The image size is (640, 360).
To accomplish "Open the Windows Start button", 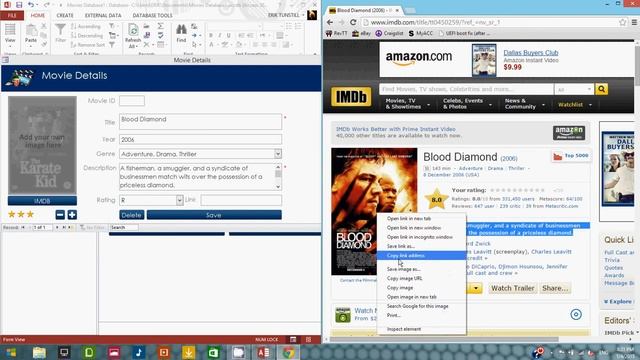I will pos(11,352).
